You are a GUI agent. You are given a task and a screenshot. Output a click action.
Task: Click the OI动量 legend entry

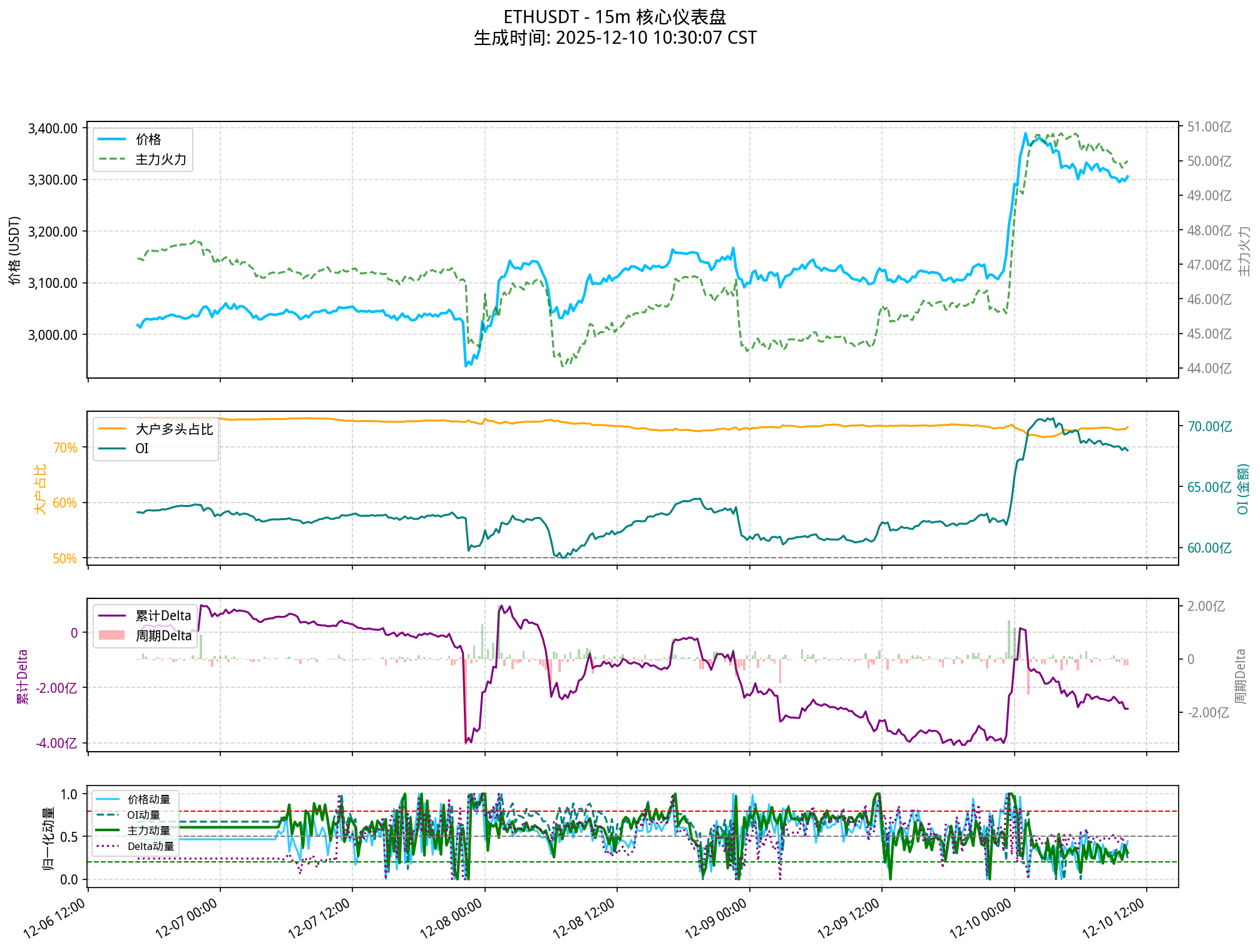pos(143,816)
